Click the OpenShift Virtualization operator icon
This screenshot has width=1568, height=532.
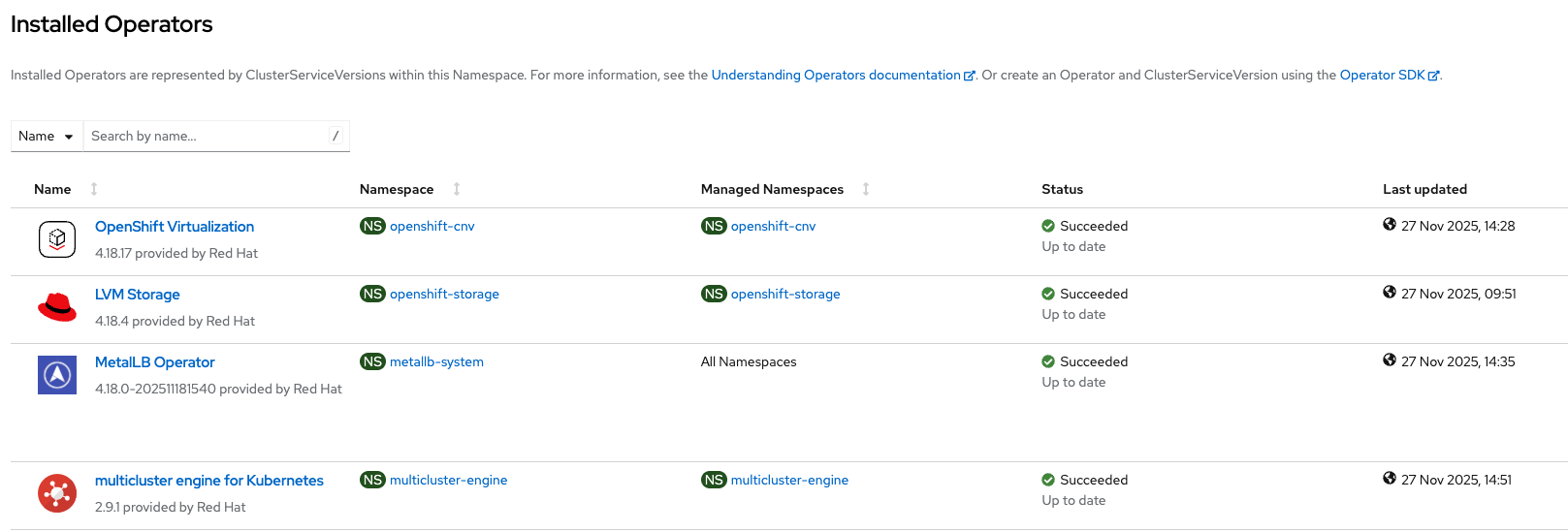[x=57, y=238]
